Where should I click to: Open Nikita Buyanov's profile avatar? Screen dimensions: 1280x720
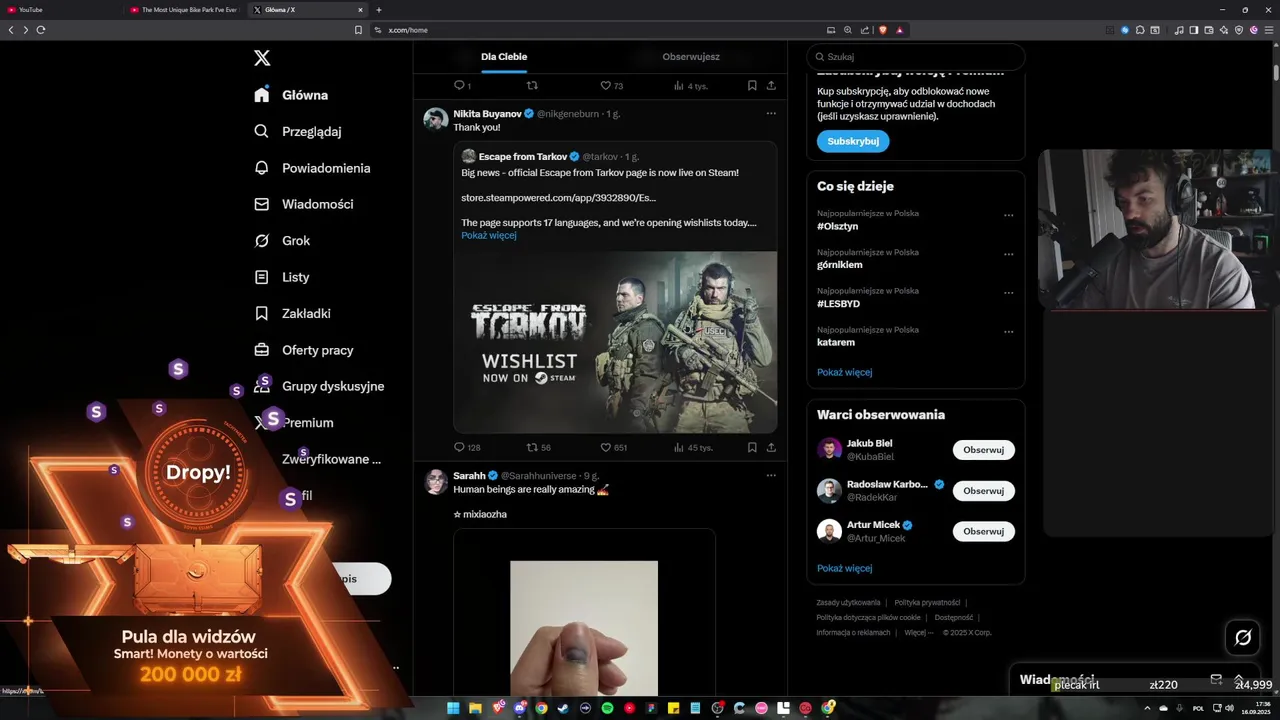(436, 119)
